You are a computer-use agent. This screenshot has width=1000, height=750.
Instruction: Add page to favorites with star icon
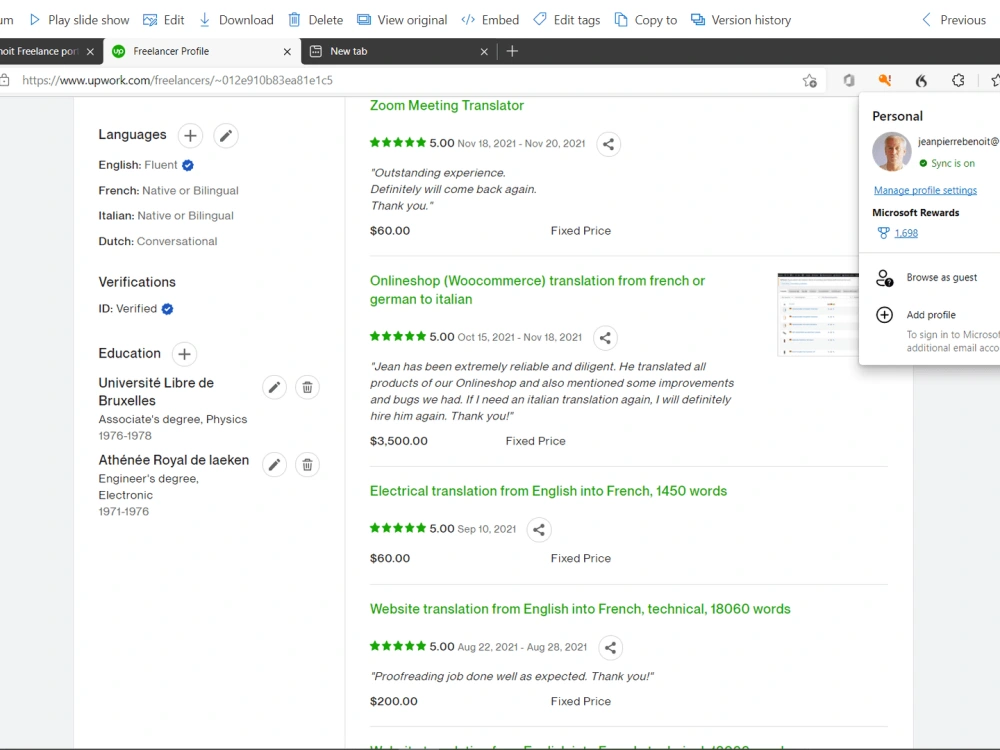(x=810, y=80)
